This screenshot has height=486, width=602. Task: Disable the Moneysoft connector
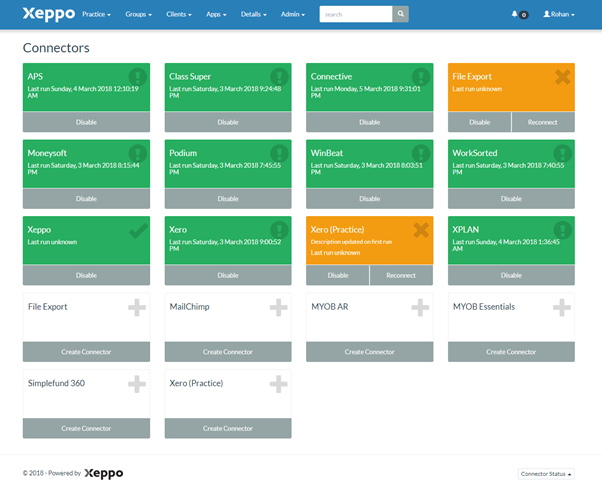[86, 198]
